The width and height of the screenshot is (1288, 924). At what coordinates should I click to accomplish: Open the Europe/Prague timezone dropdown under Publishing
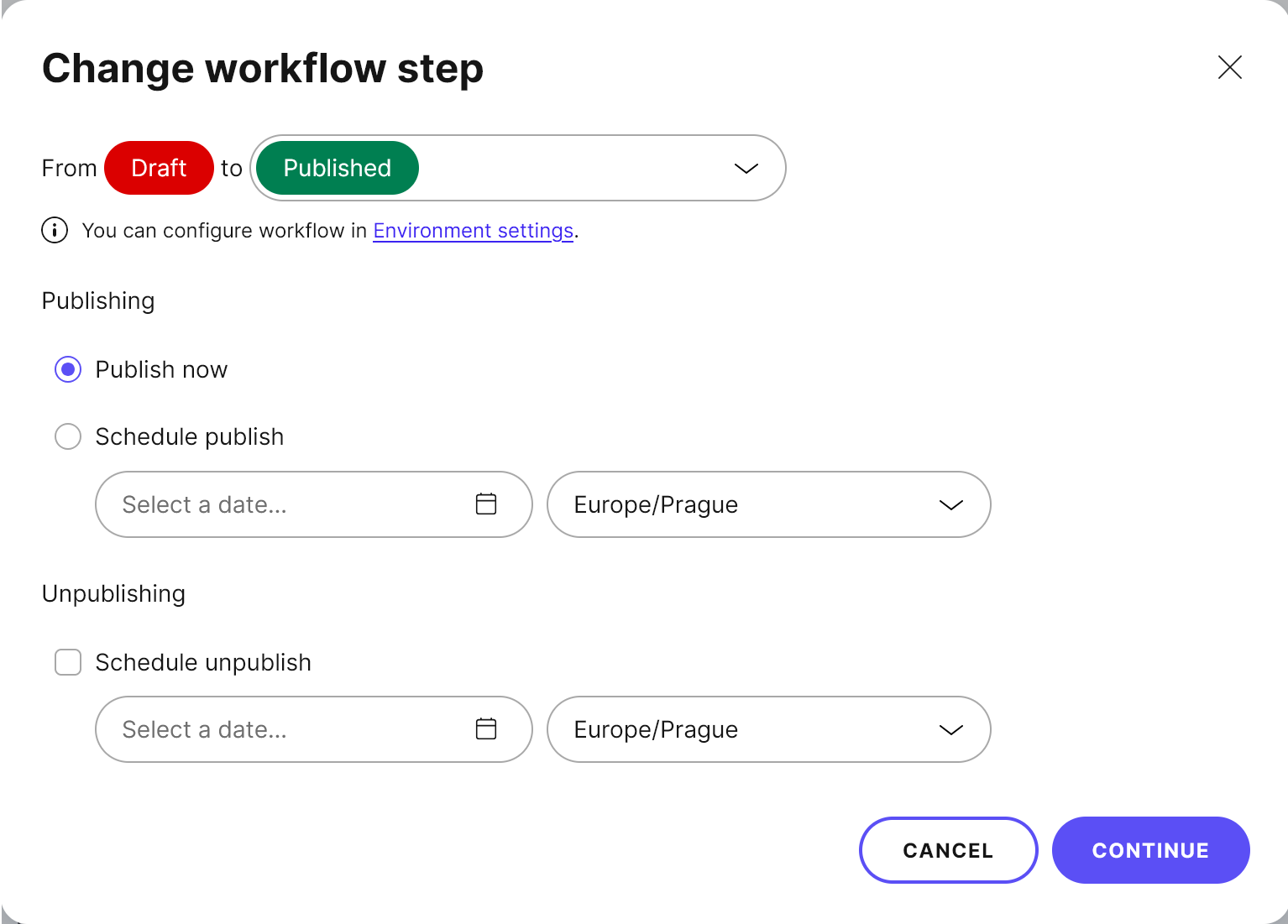[768, 504]
